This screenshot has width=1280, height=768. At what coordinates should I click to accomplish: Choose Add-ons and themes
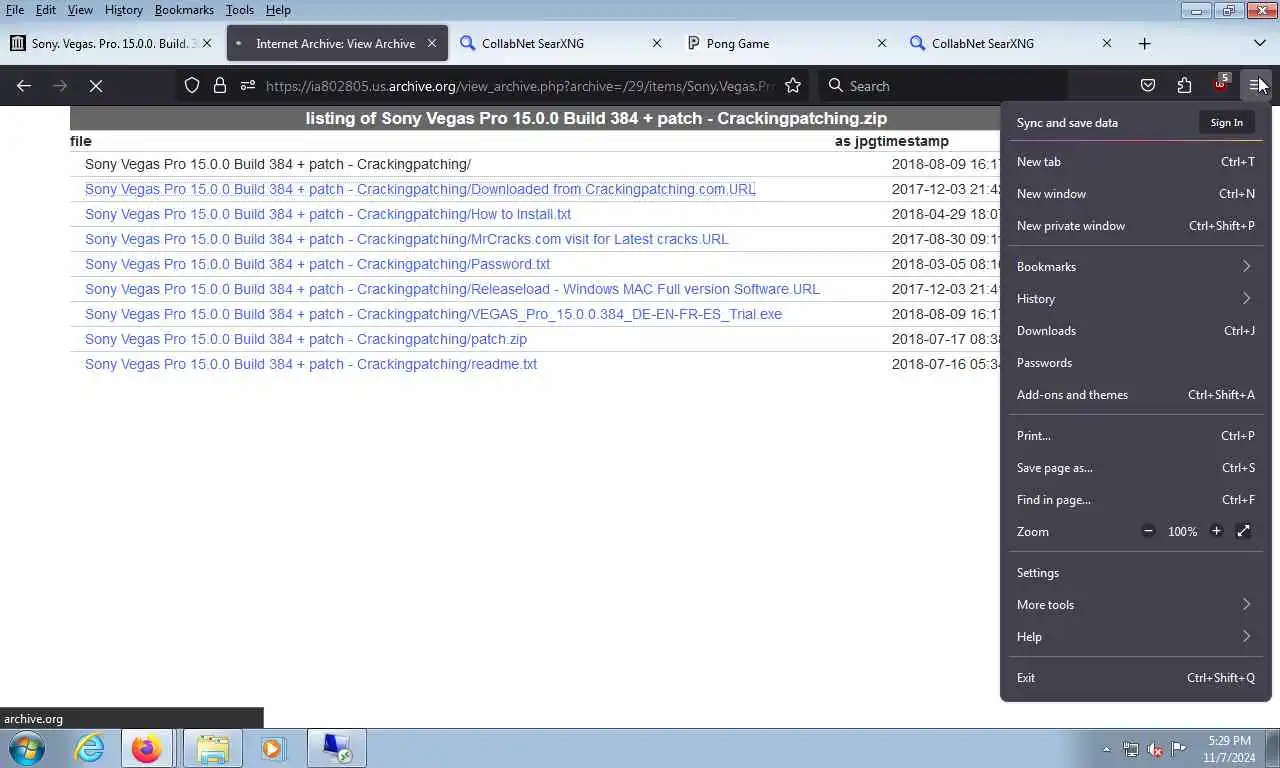coord(1135,394)
